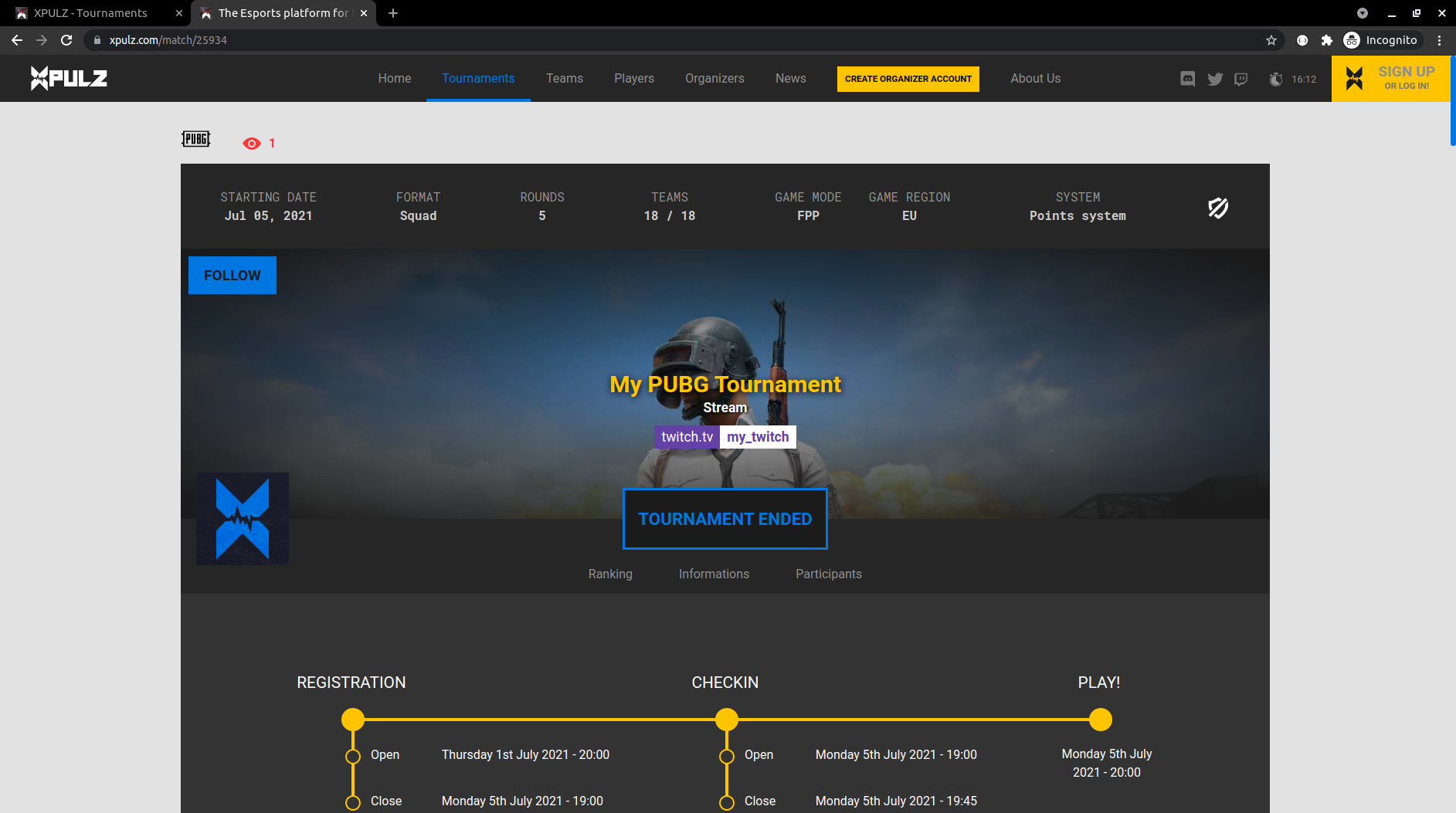1456x813 pixels.
Task: Click the PUBG game logo icon
Action: pos(196,139)
